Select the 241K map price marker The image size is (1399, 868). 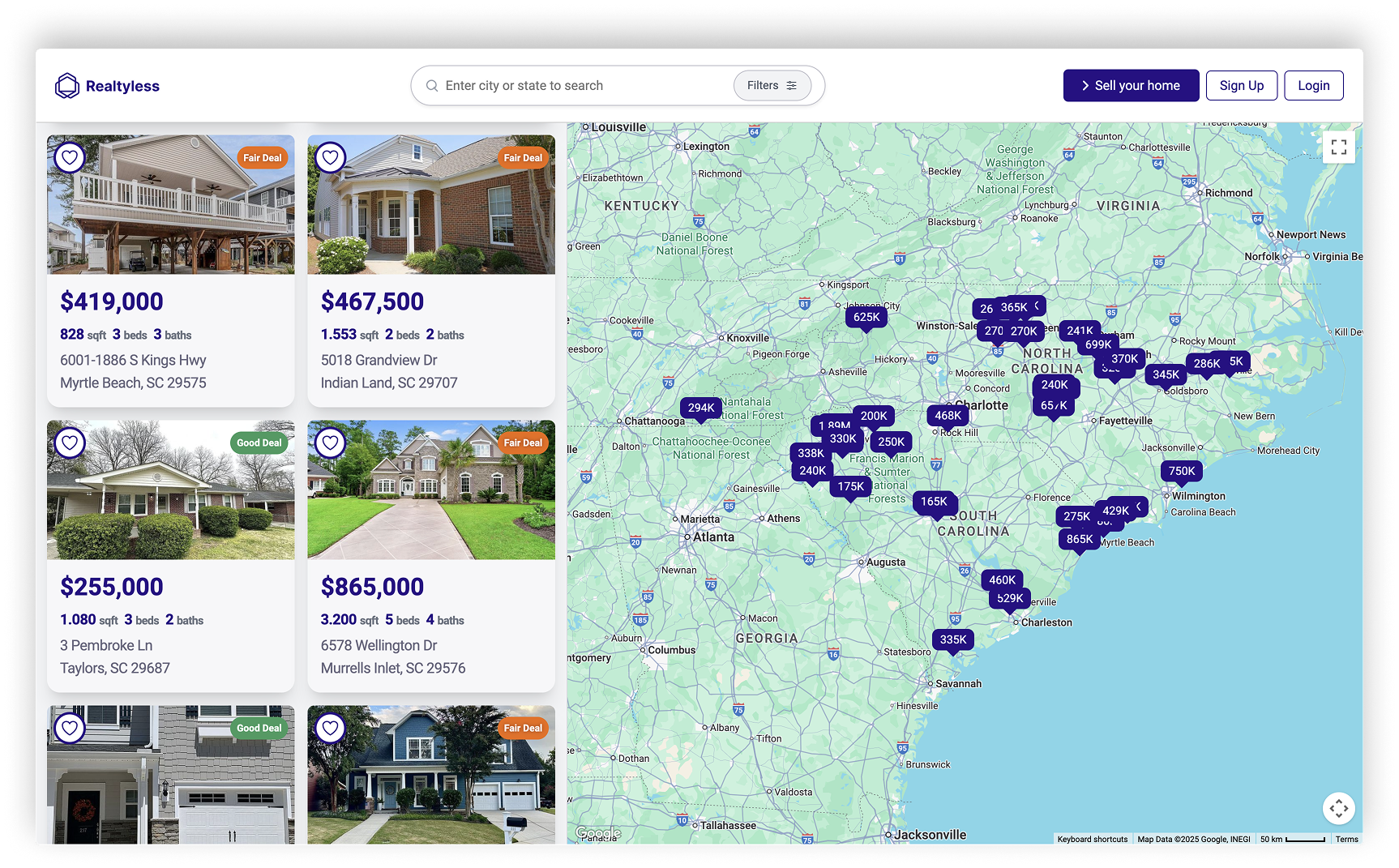(x=1080, y=331)
